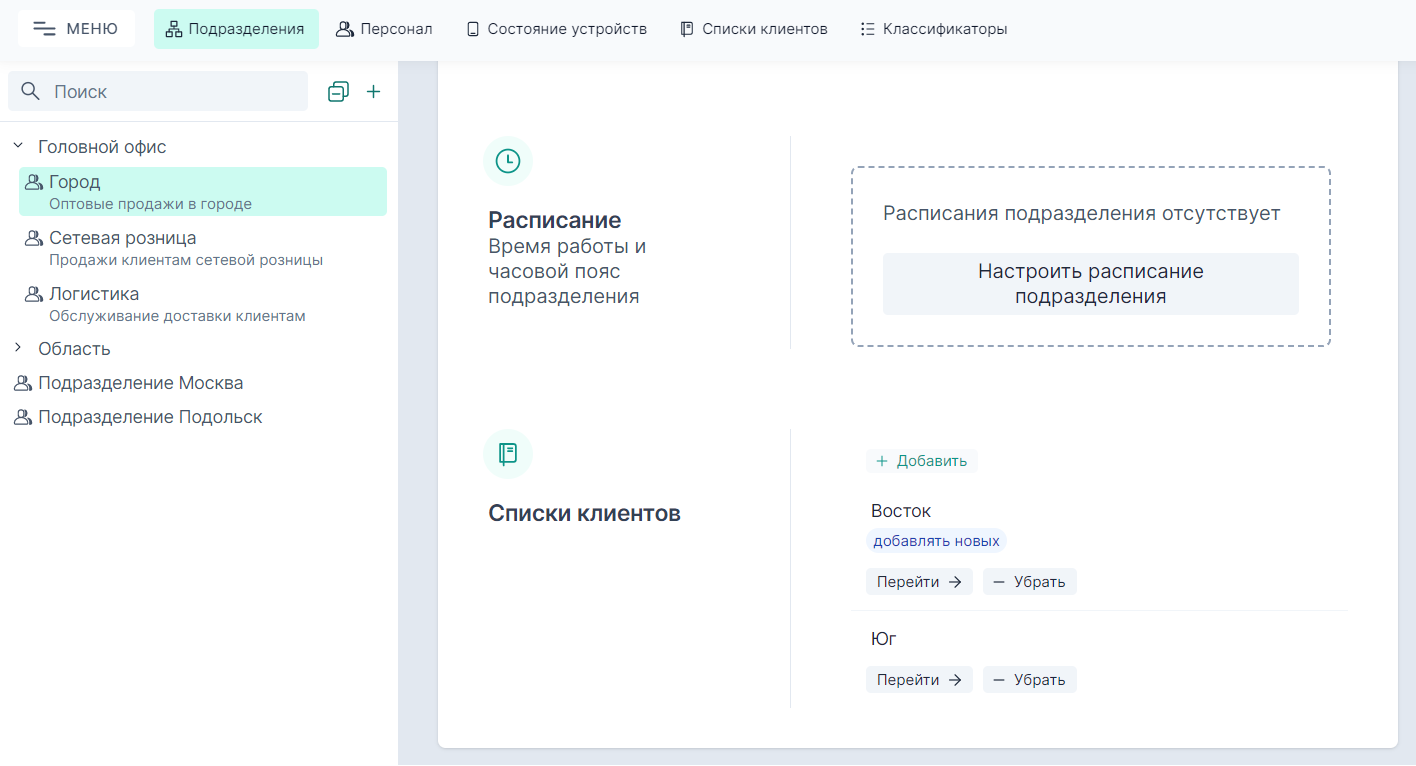Screen dimensions: 1416x766
Task: Click the Состояние устройств device icon
Action: [x=471, y=28]
